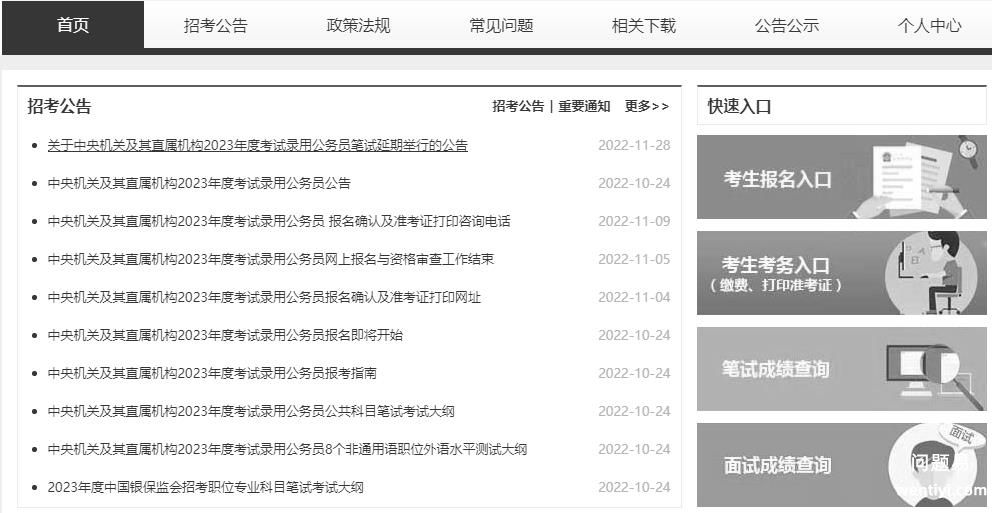Expand the 更多>> announcements list
Screen dimensions: 992x513
click(x=646, y=106)
